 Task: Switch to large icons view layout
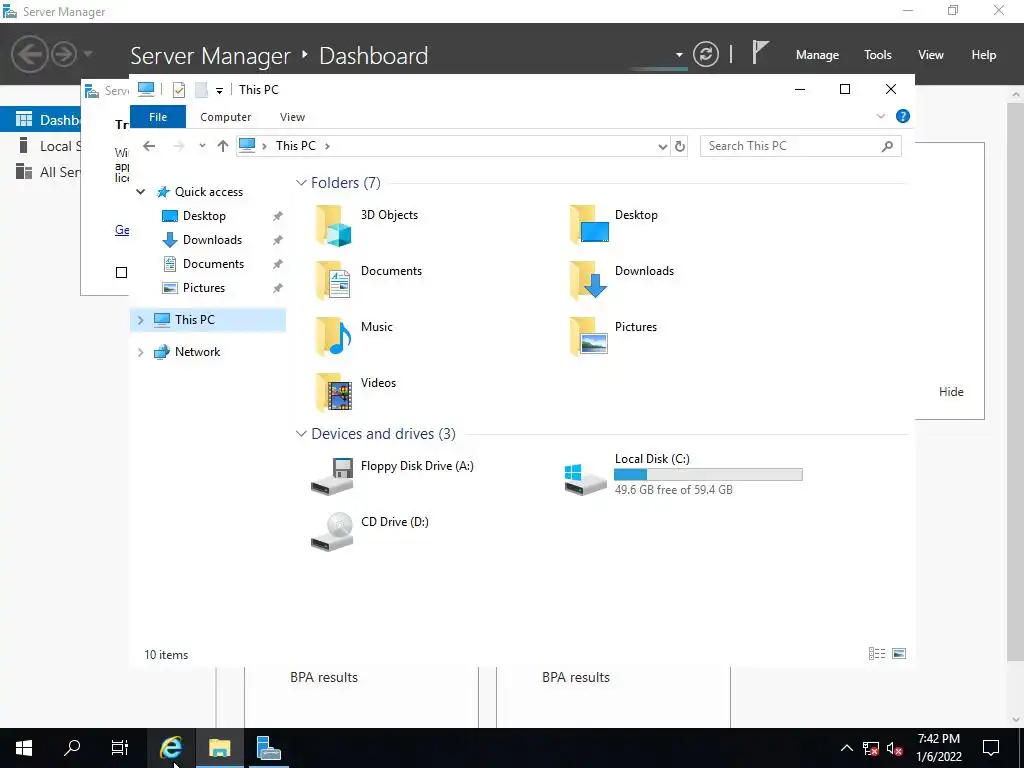point(899,654)
